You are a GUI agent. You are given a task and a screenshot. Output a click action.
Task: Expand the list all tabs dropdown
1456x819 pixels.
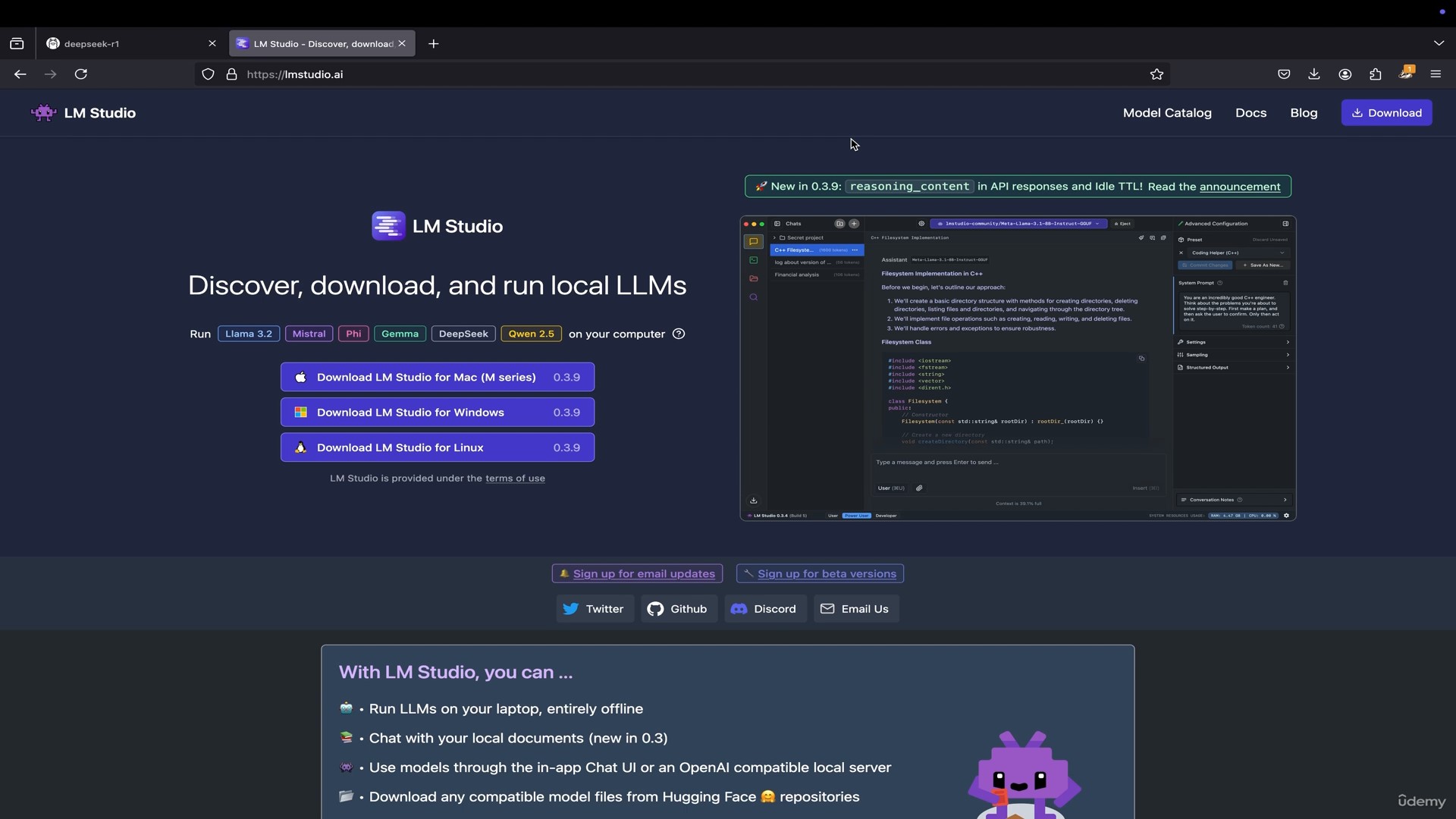tap(1439, 43)
